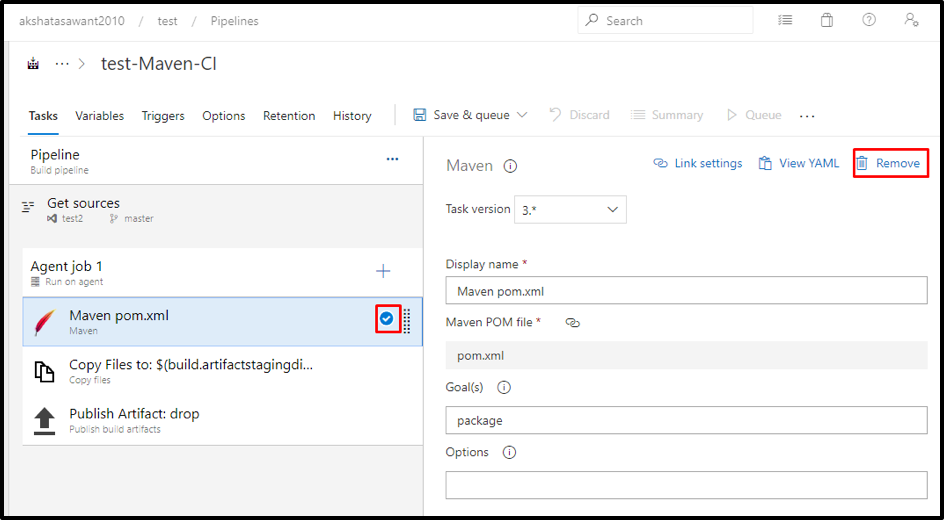
Task: Add a task to Agent job 1
Action: point(383,271)
